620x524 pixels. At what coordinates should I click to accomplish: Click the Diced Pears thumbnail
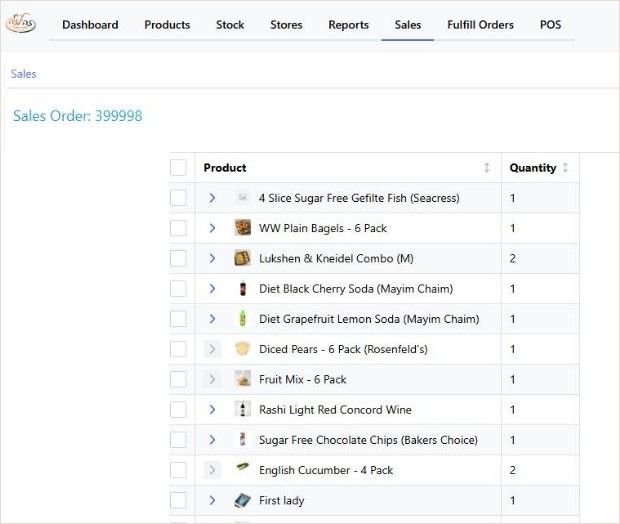point(243,349)
